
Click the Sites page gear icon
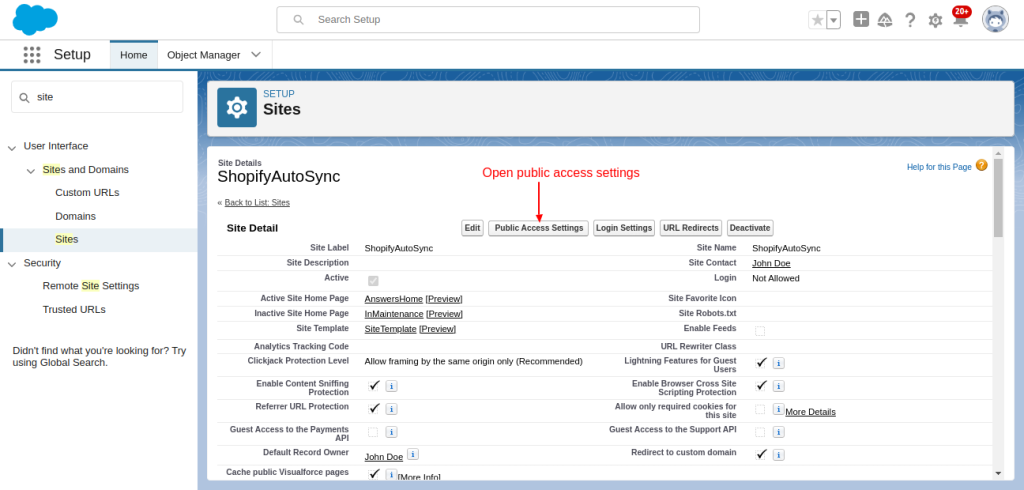click(x=236, y=107)
